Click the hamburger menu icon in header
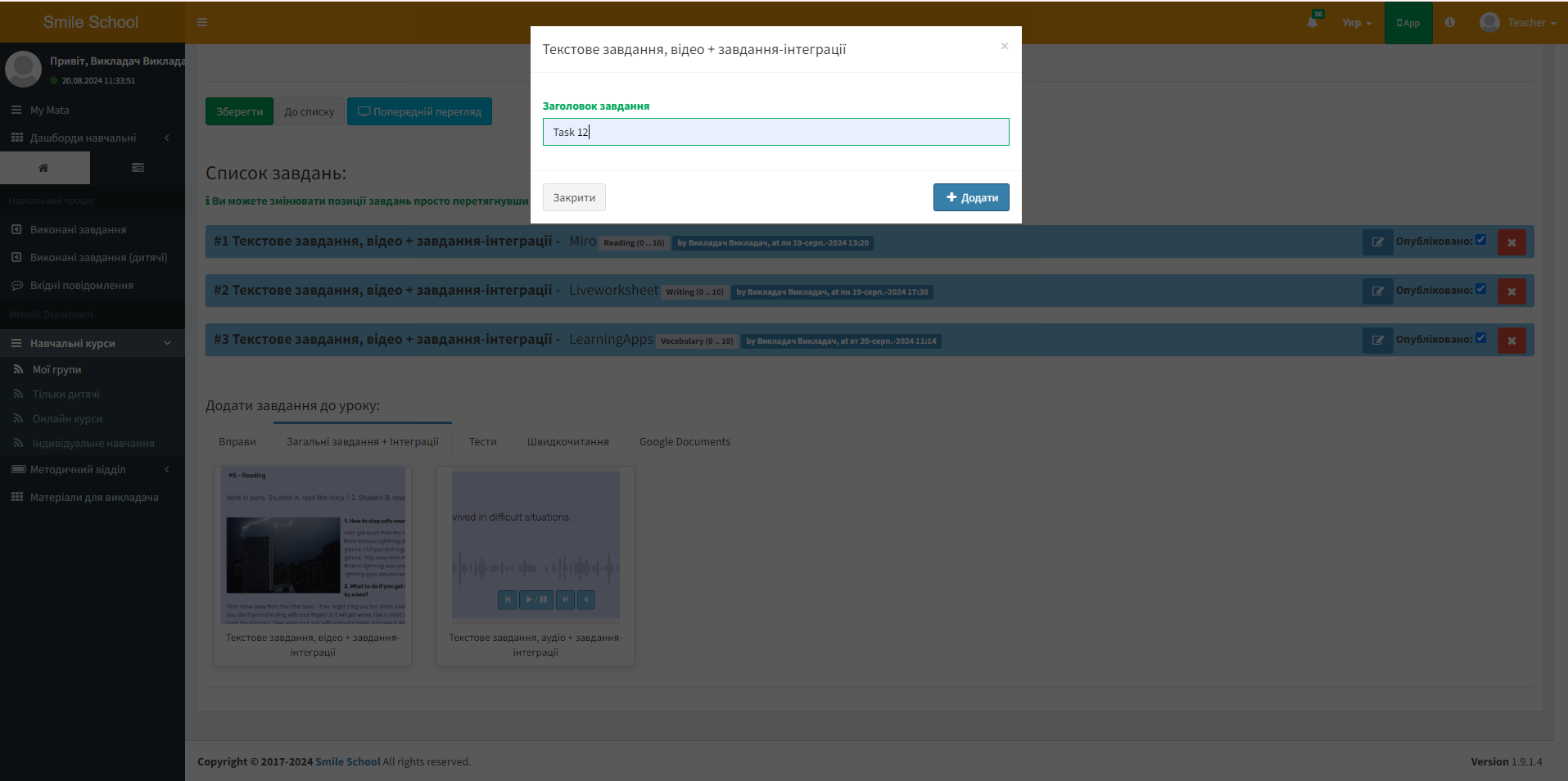Viewport: 1568px width, 781px height. pyautogui.click(x=202, y=22)
